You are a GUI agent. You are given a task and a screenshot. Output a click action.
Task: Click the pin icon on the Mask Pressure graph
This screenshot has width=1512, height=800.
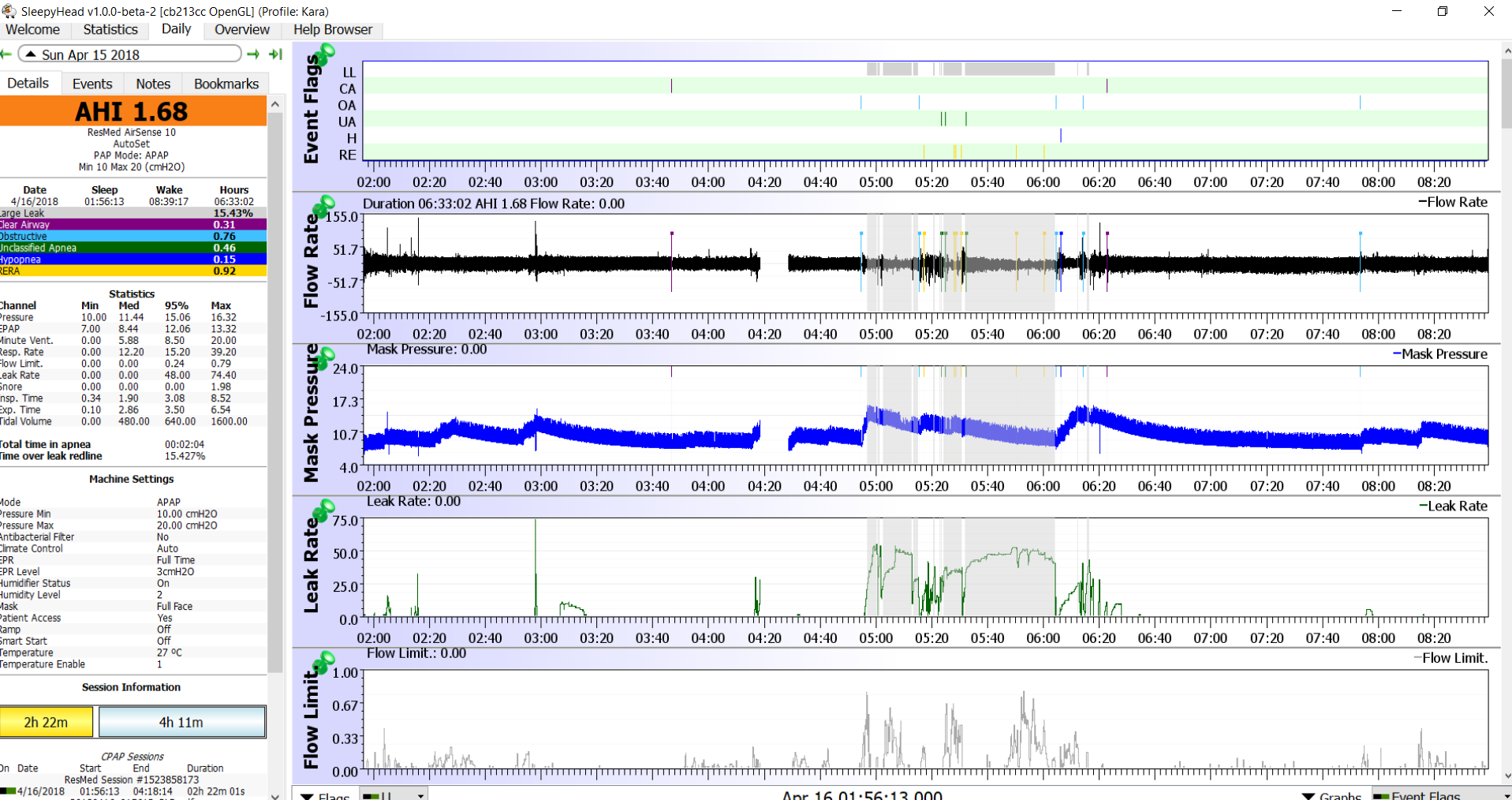324,358
